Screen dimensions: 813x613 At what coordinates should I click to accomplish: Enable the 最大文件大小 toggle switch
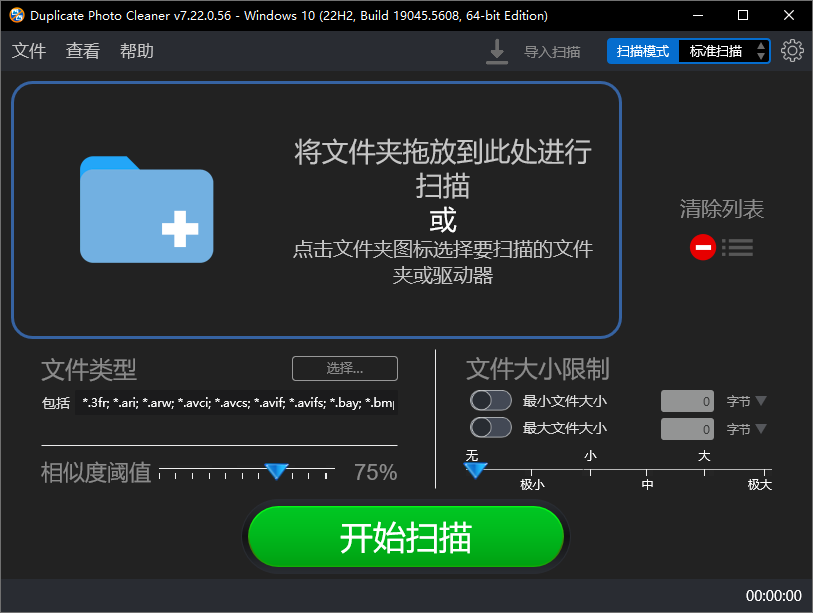click(490, 428)
